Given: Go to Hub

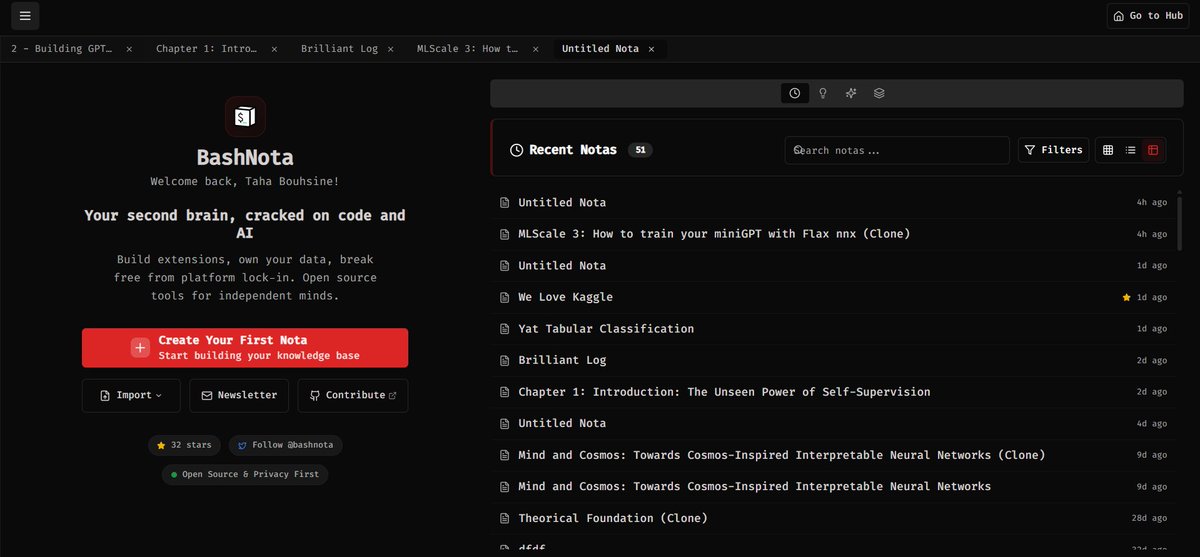Looking at the screenshot, I should 1147,16.
